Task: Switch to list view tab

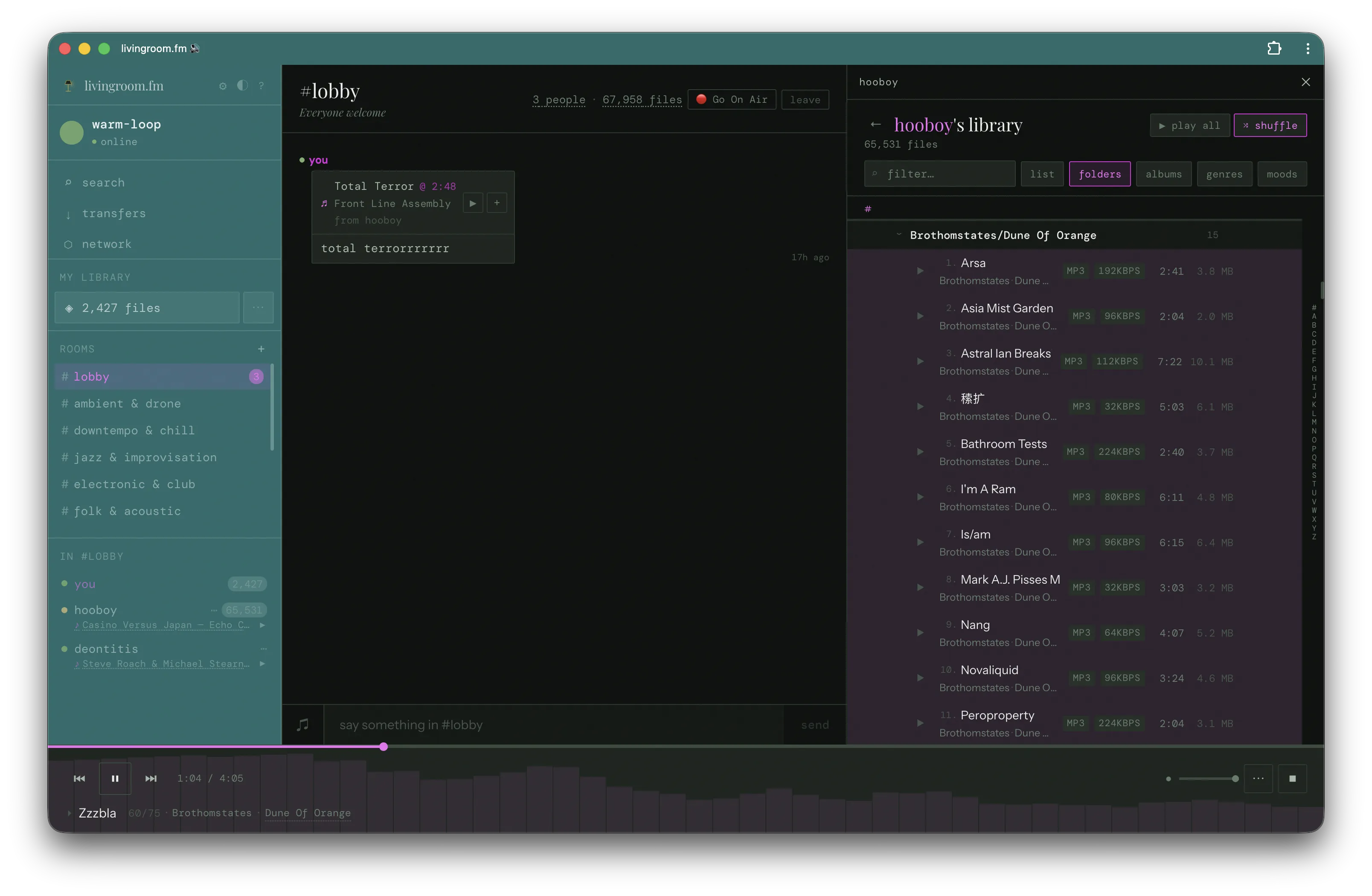Action: point(1042,174)
